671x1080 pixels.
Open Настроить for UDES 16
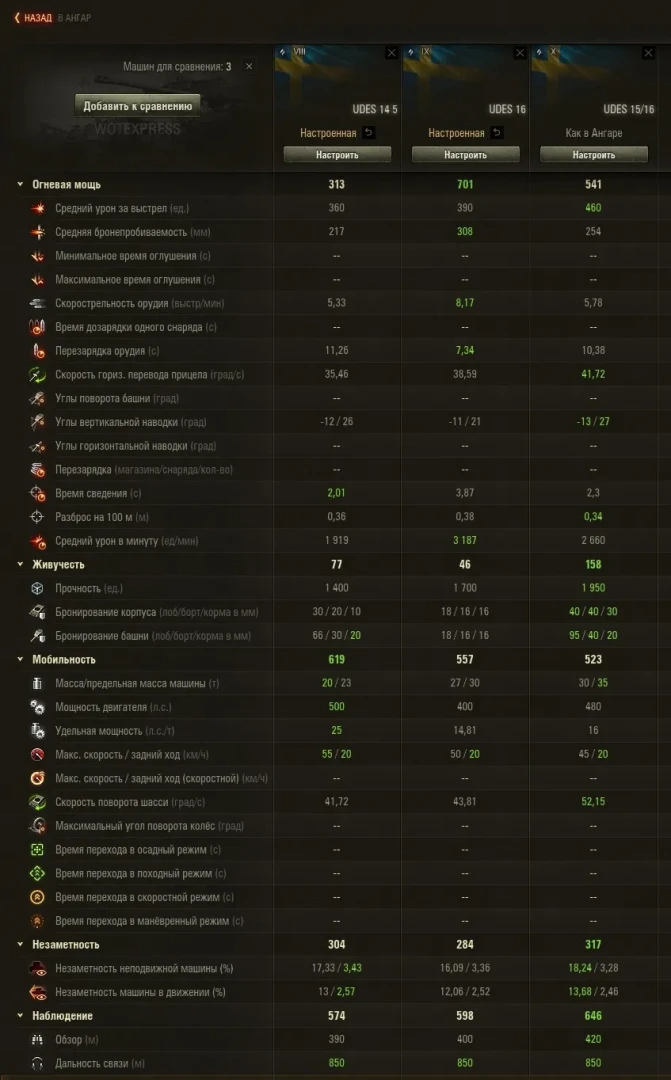tap(465, 155)
